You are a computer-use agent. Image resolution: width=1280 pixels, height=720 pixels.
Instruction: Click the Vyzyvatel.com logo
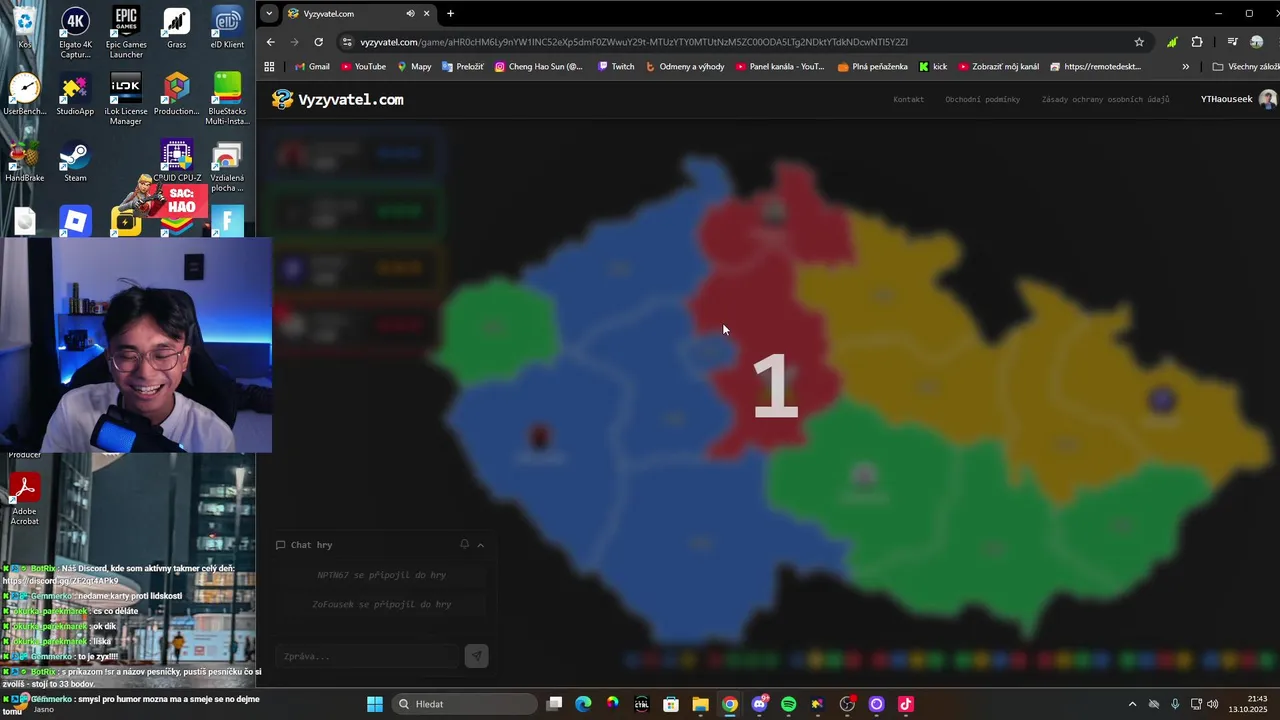pyautogui.click(x=338, y=99)
